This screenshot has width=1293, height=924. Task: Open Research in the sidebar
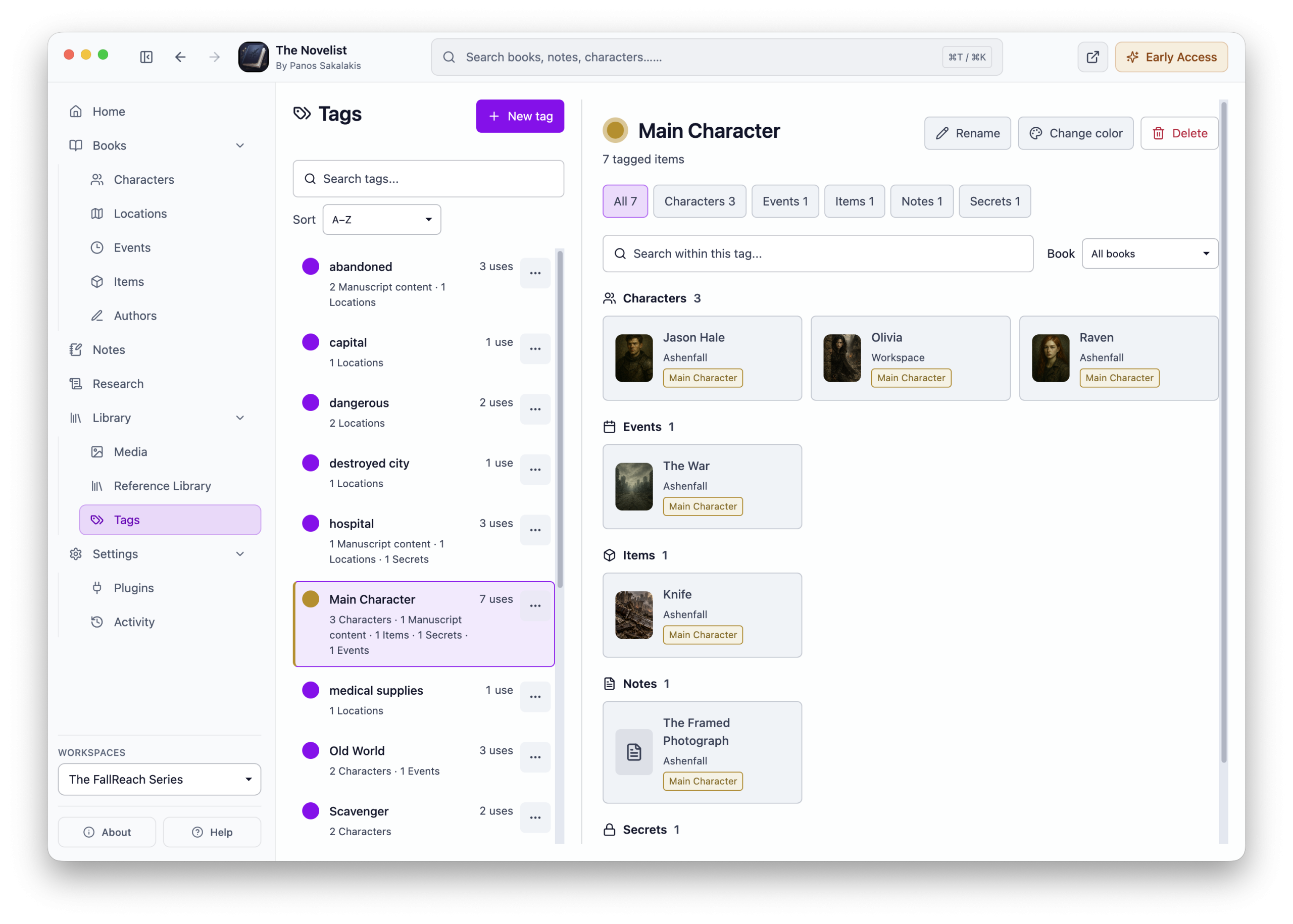tap(159, 384)
